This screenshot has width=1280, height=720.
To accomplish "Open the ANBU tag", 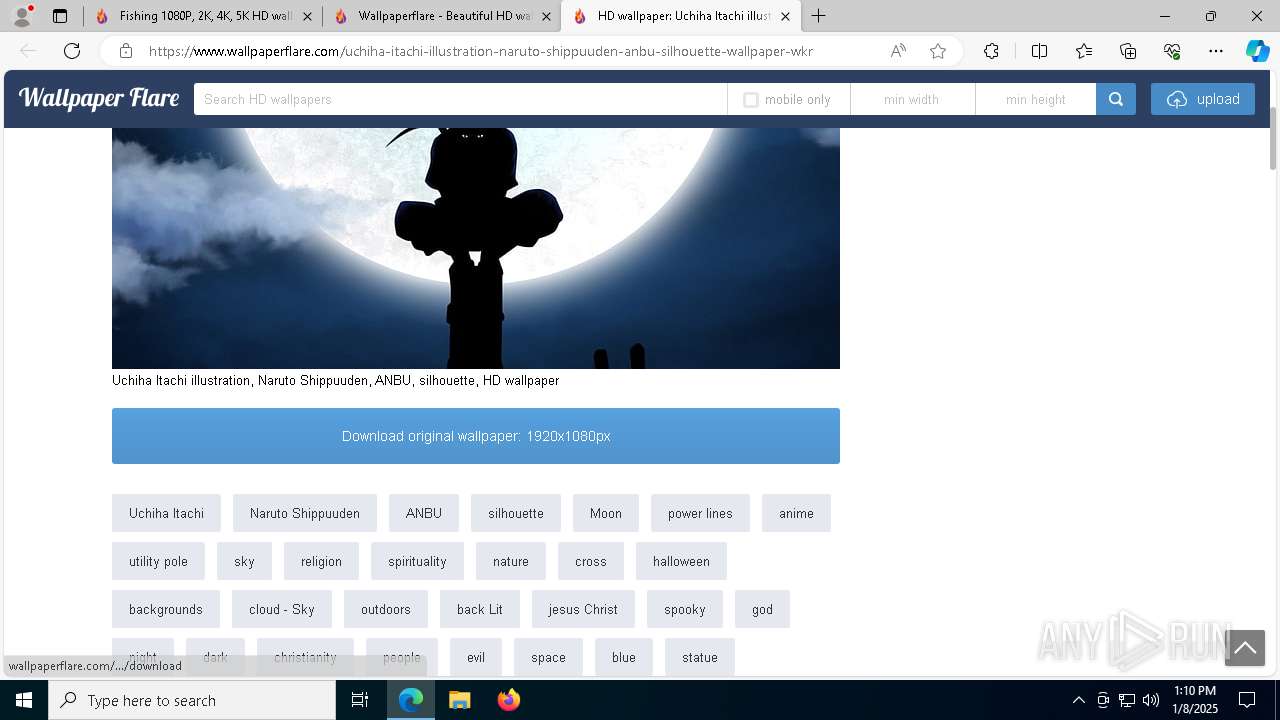I will pos(424,513).
